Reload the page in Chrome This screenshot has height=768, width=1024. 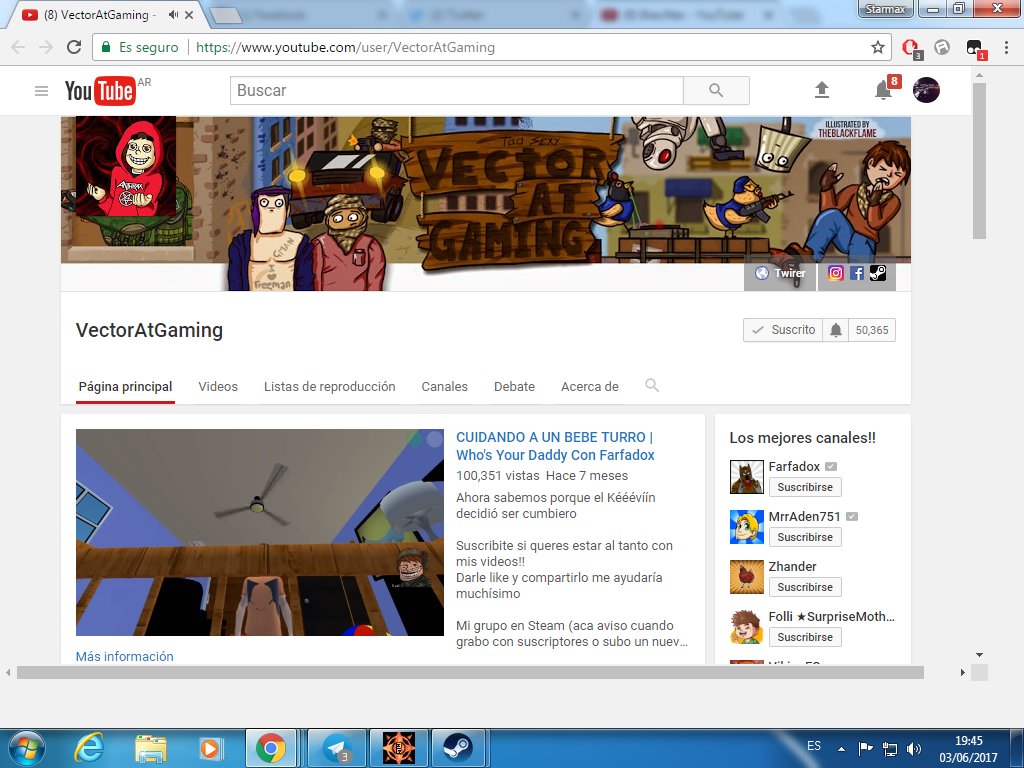click(x=74, y=47)
